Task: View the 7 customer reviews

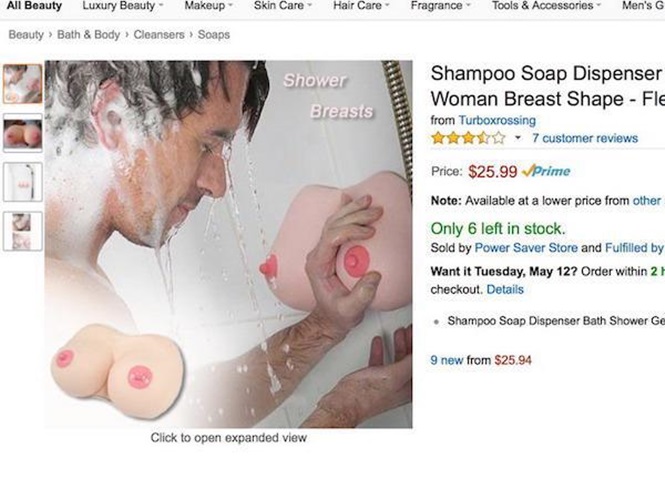Action: click(584, 138)
